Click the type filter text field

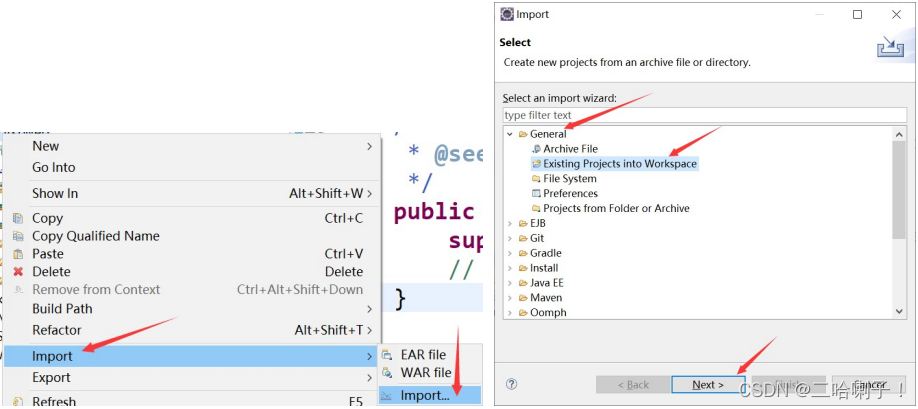pyautogui.click(x=705, y=115)
